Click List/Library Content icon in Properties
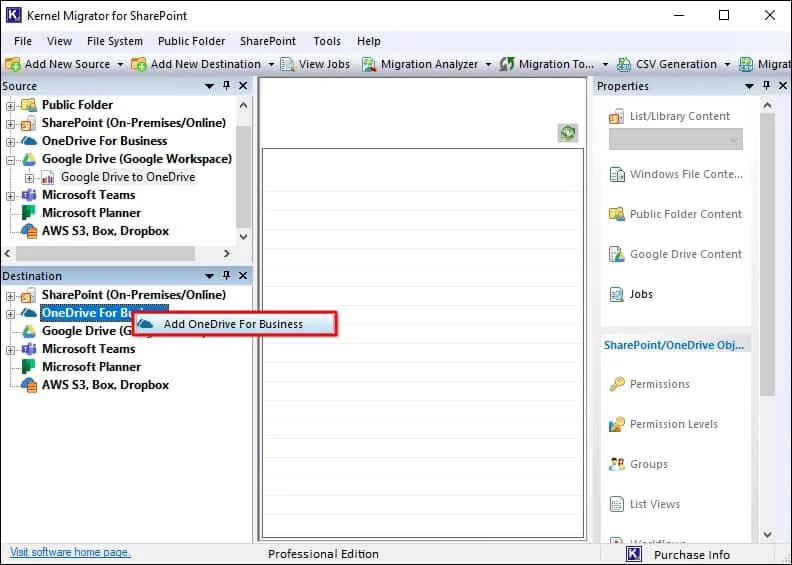The height and width of the screenshot is (565, 792). [616, 117]
